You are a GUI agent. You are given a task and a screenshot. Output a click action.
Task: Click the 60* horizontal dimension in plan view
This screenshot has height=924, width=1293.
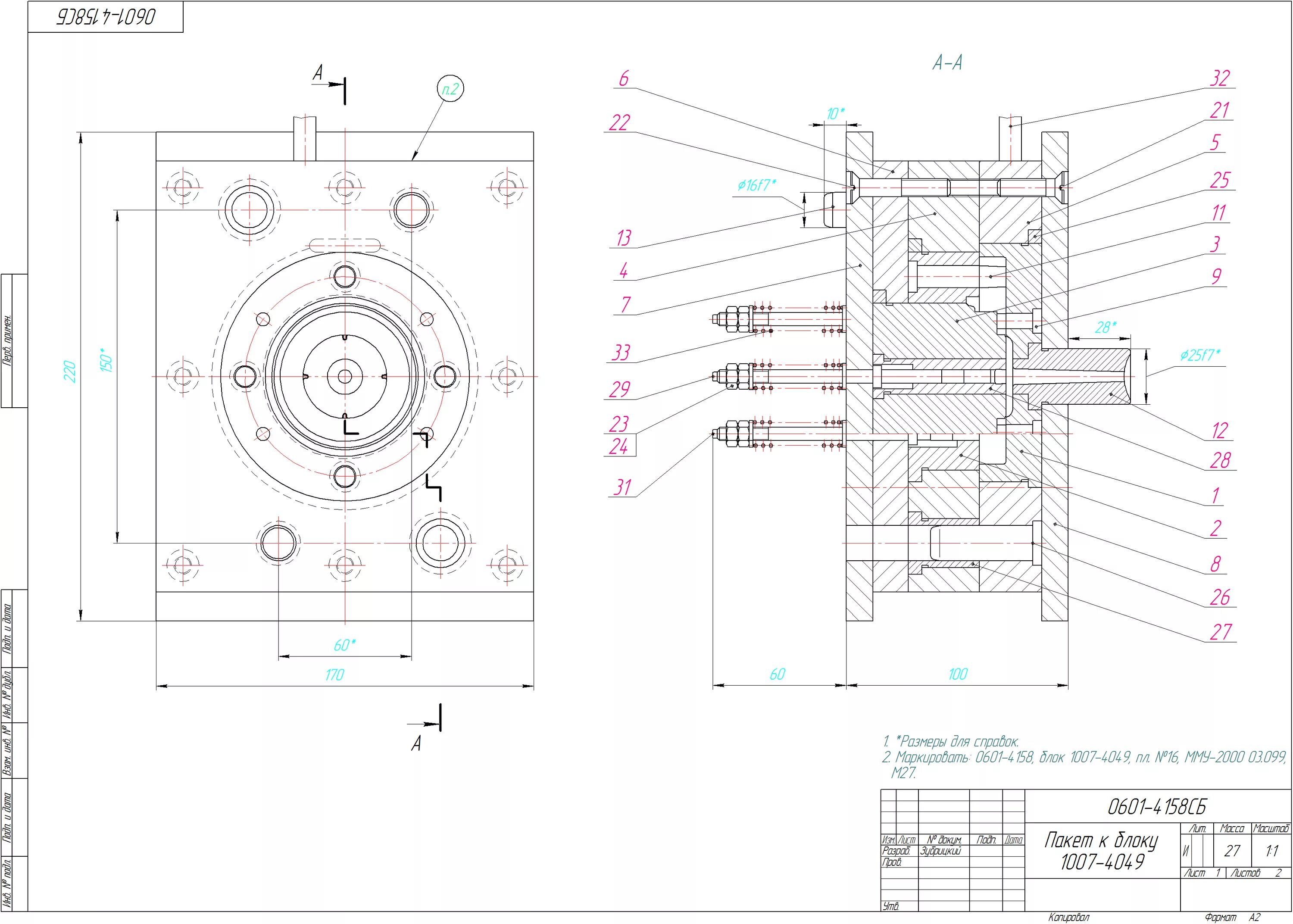coord(344,645)
